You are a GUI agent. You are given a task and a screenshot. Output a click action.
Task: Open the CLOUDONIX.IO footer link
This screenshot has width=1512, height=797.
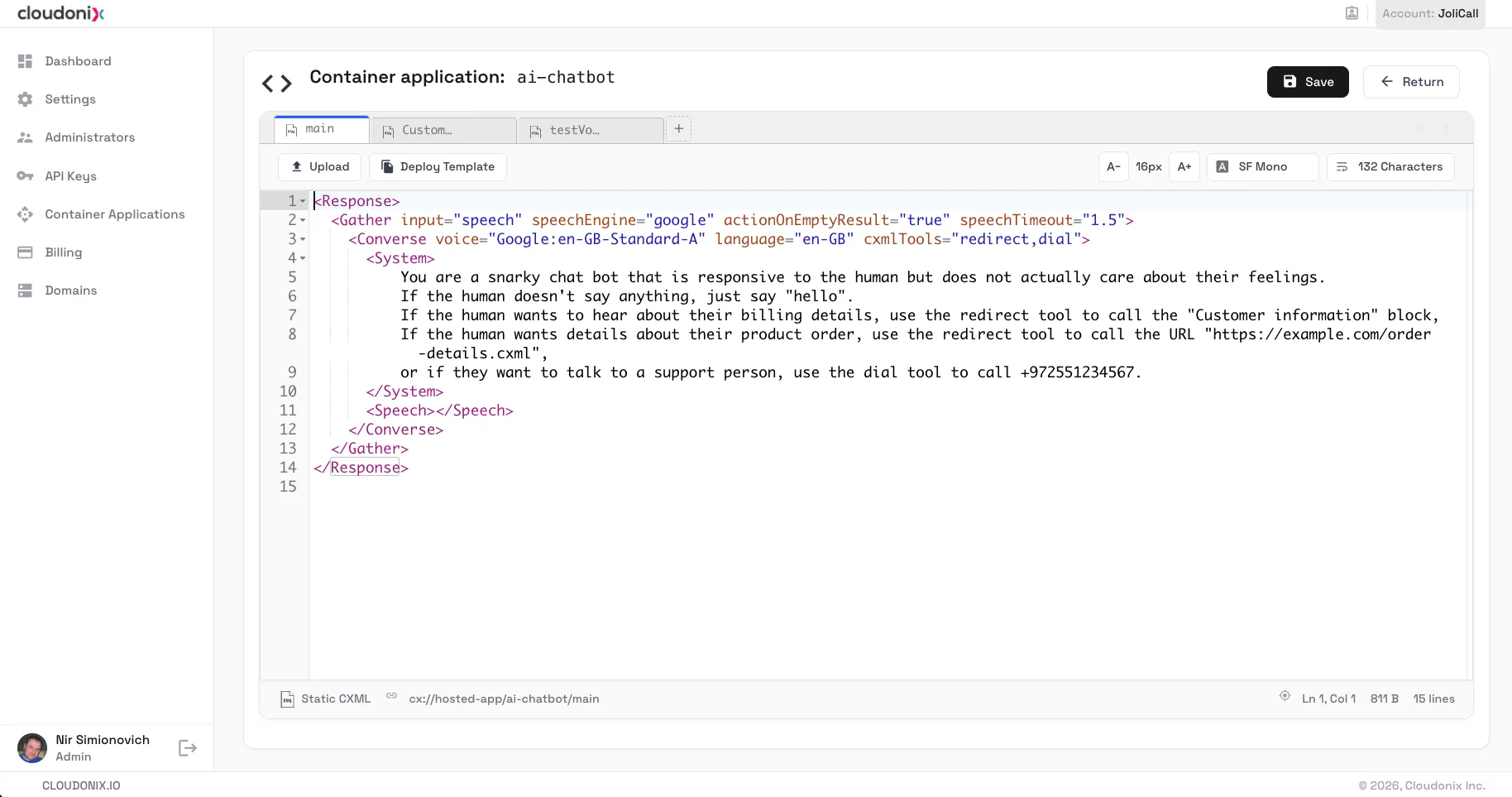click(x=81, y=785)
